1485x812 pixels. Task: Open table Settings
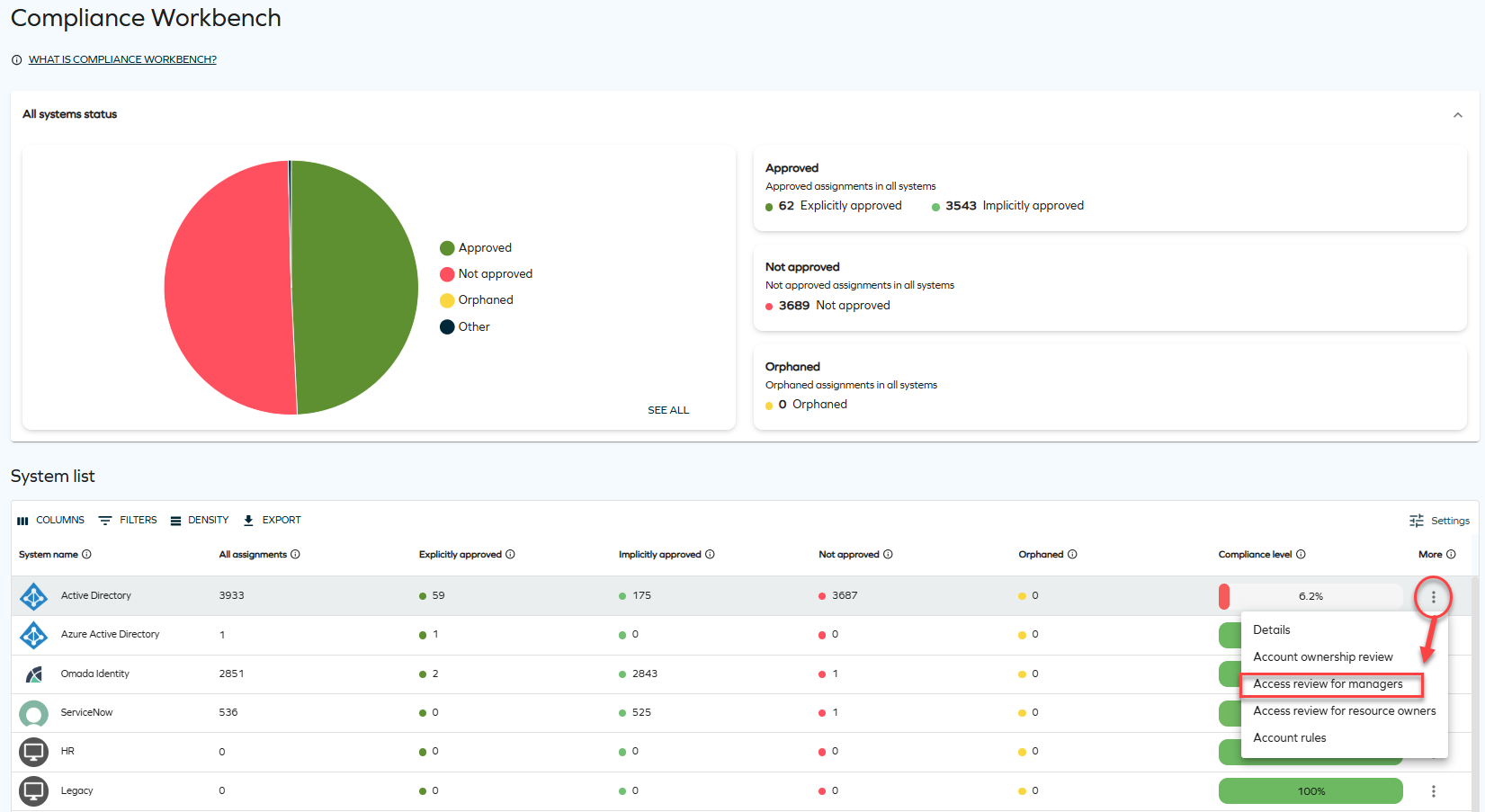click(1439, 521)
